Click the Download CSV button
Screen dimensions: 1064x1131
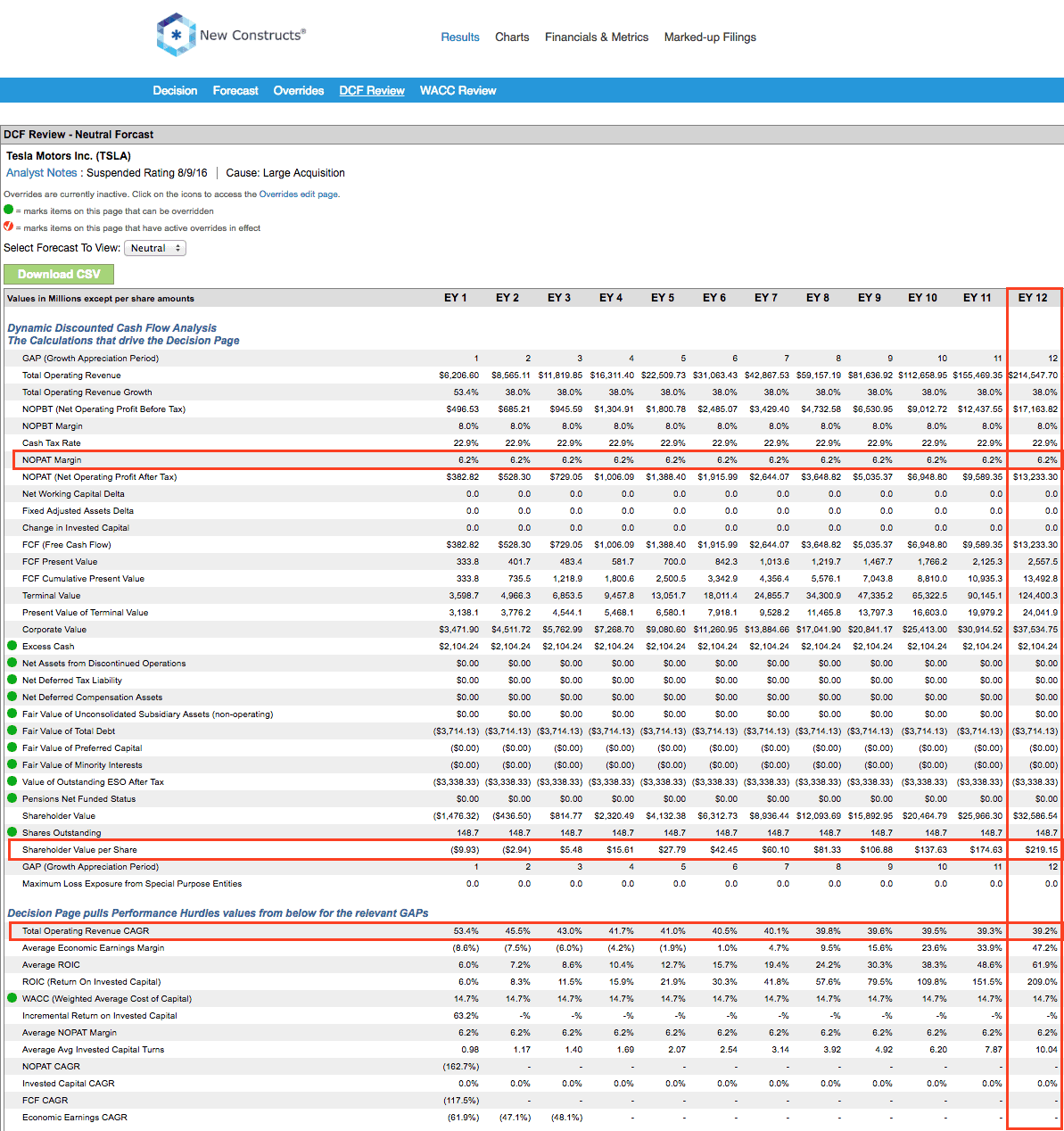(59, 274)
